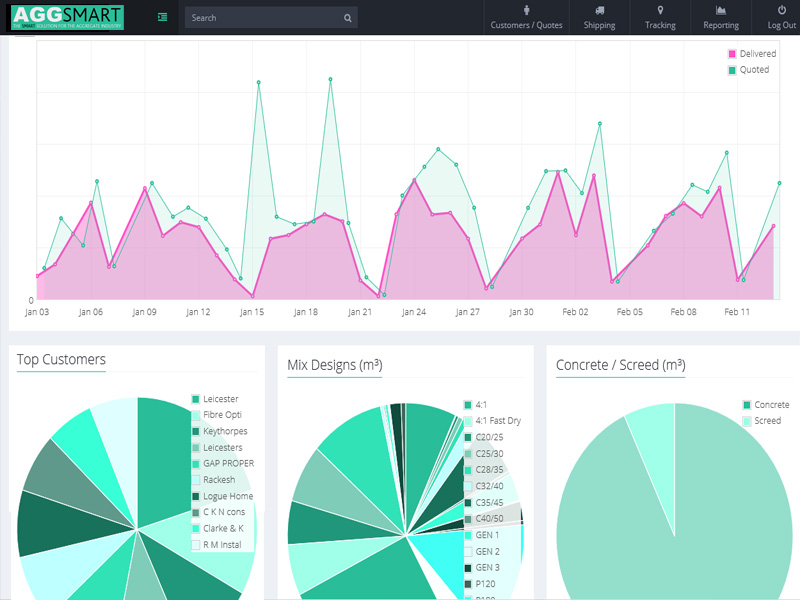Toggle Leicesters legend entry
This screenshot has width=800, height=600.
point(217,447)
